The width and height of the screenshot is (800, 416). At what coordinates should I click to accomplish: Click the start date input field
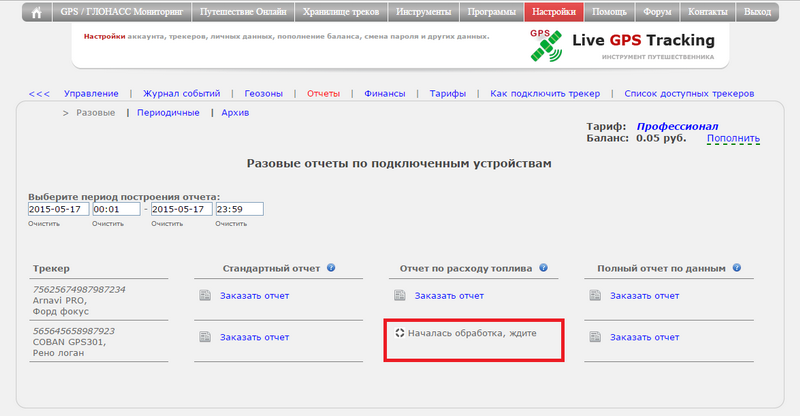[x=58, y=209]
